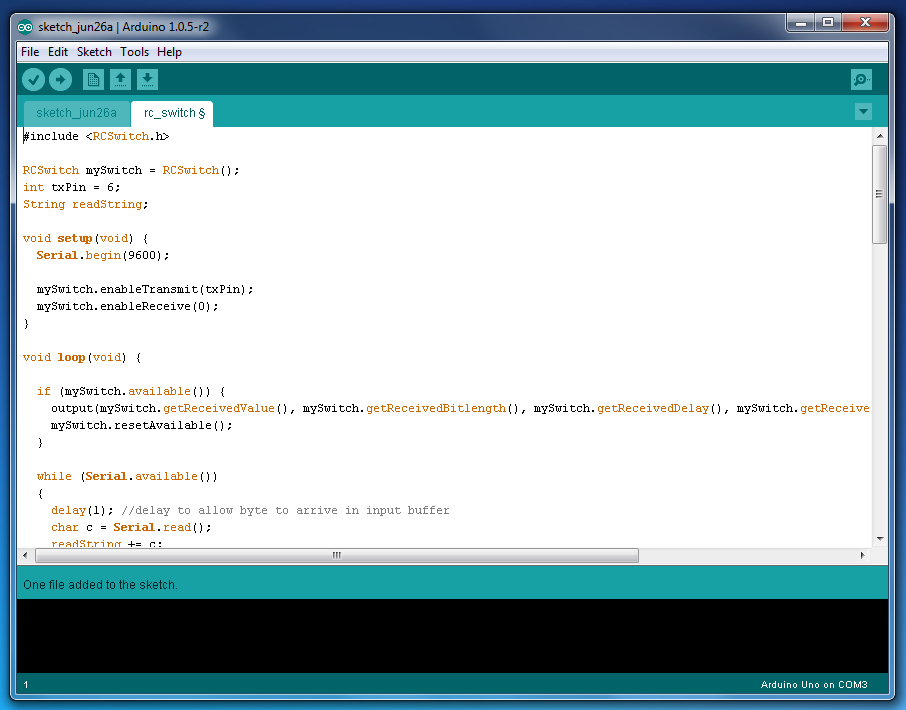Minimize the Arduino window
Image resolution: width=906 pixels, height=710 pixels.
pos(801,23)
